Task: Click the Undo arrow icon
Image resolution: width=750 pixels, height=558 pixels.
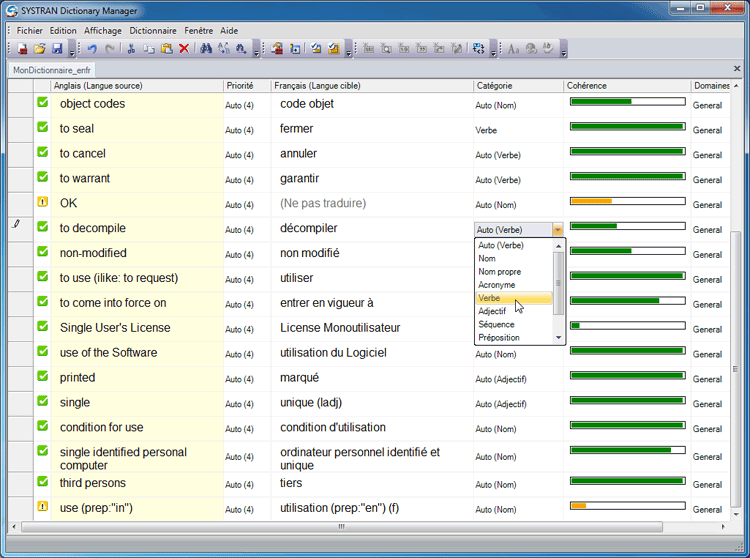Action: tap(92, 48)
